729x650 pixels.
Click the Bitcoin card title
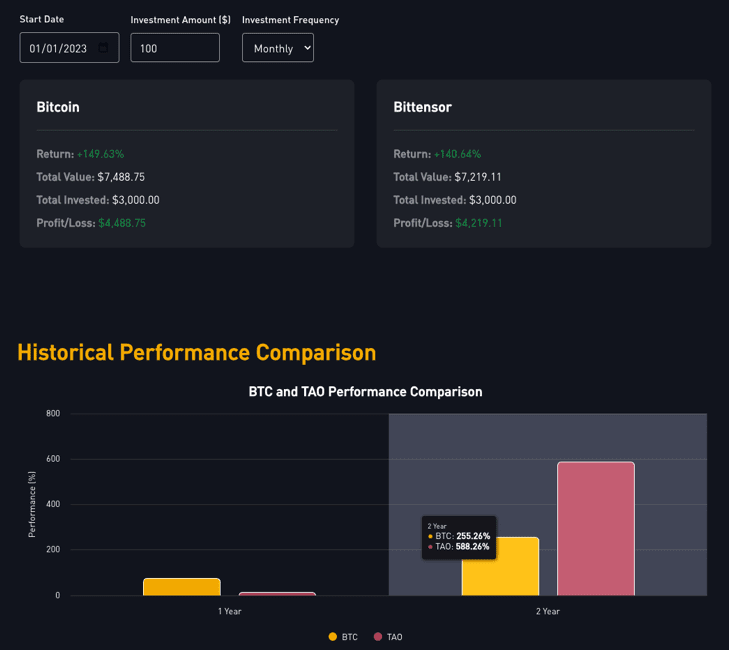tap(58, 106)
